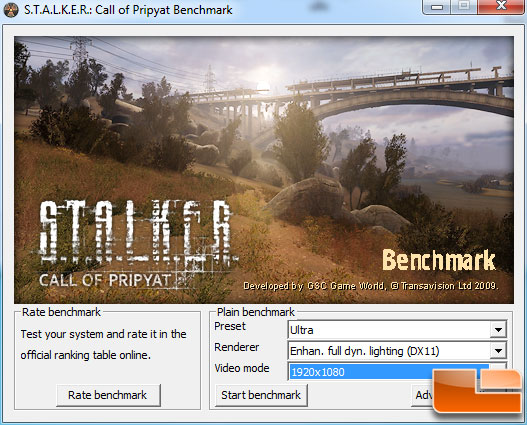
Task: Minimize the benchmark window
Action: click(x=436, y=6)
